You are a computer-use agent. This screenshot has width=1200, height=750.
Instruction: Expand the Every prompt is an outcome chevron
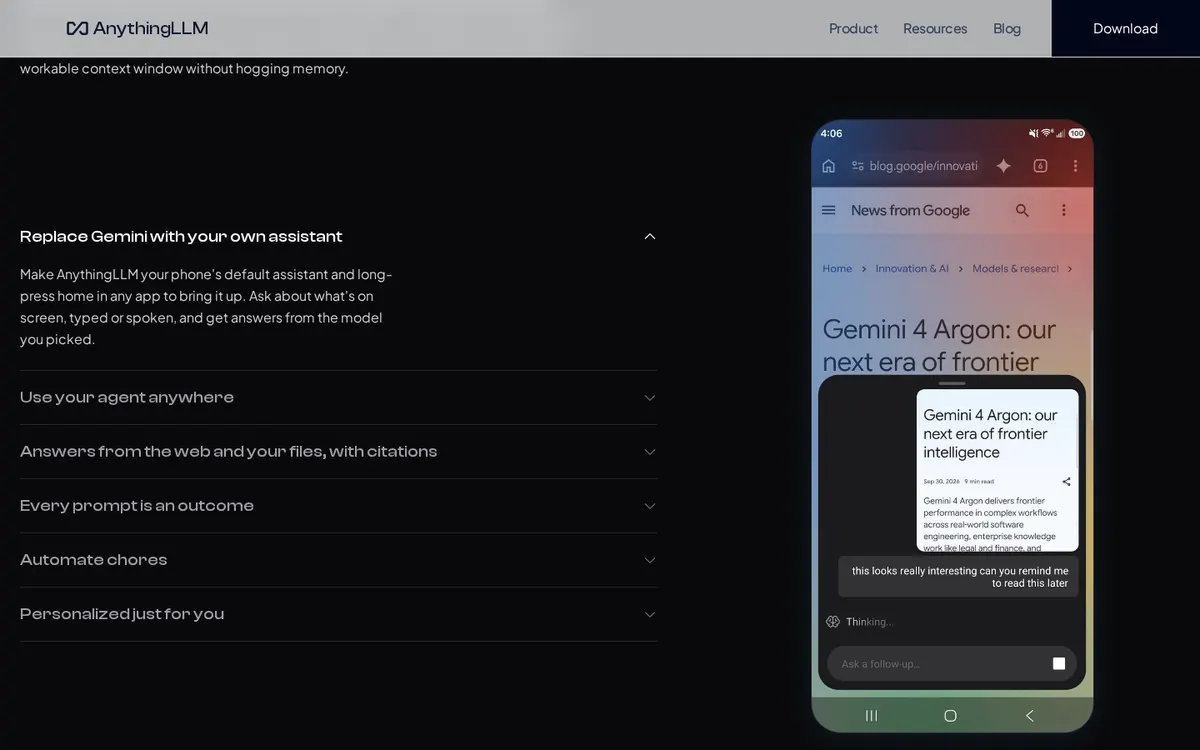650,506
